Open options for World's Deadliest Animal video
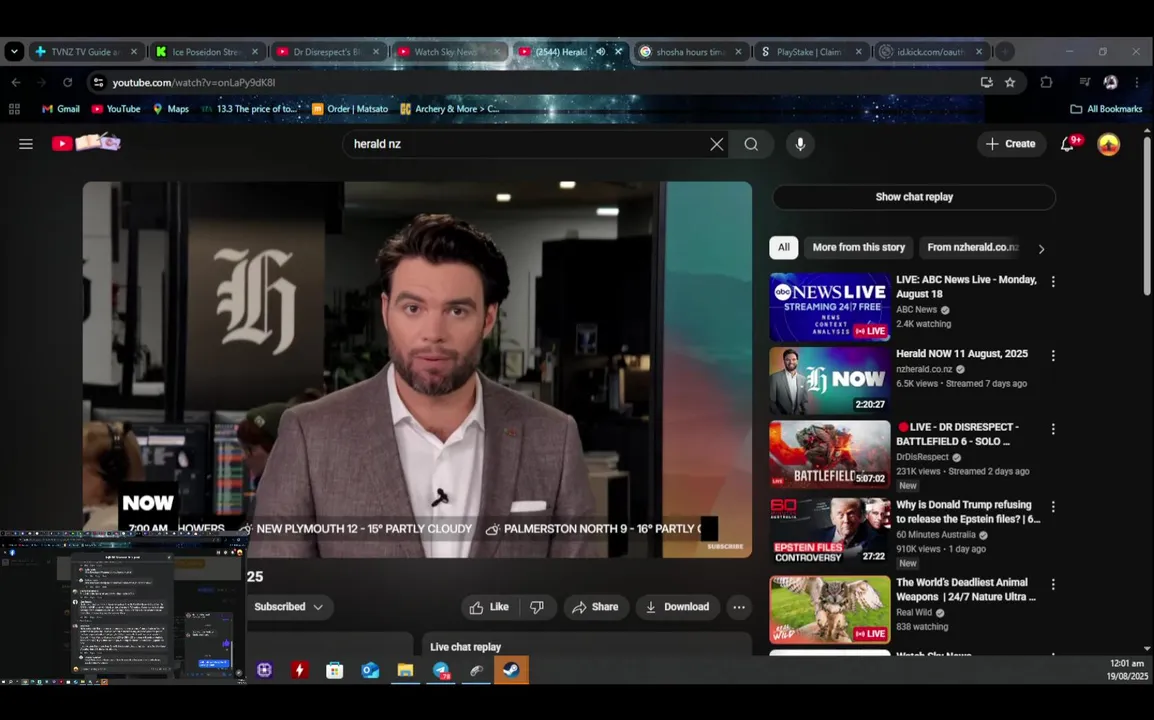Image resolution: width=1154 pixels, height=720 pixels. coord(1053,584)
